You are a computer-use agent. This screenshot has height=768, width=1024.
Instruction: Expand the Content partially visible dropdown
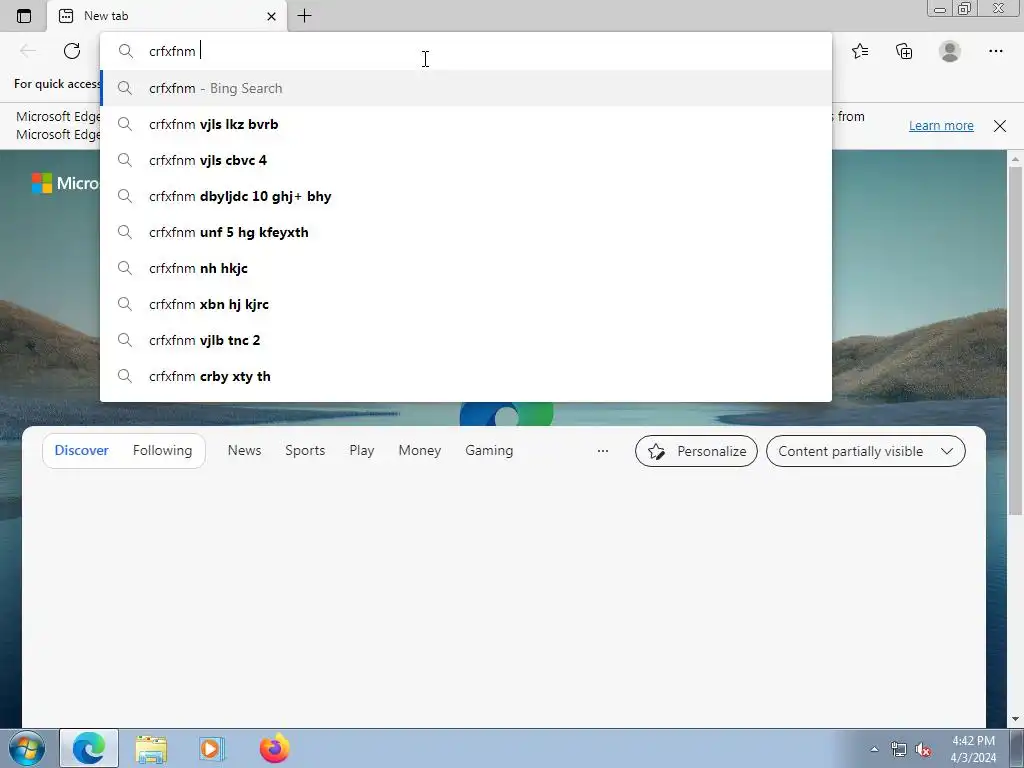point(866,451)
